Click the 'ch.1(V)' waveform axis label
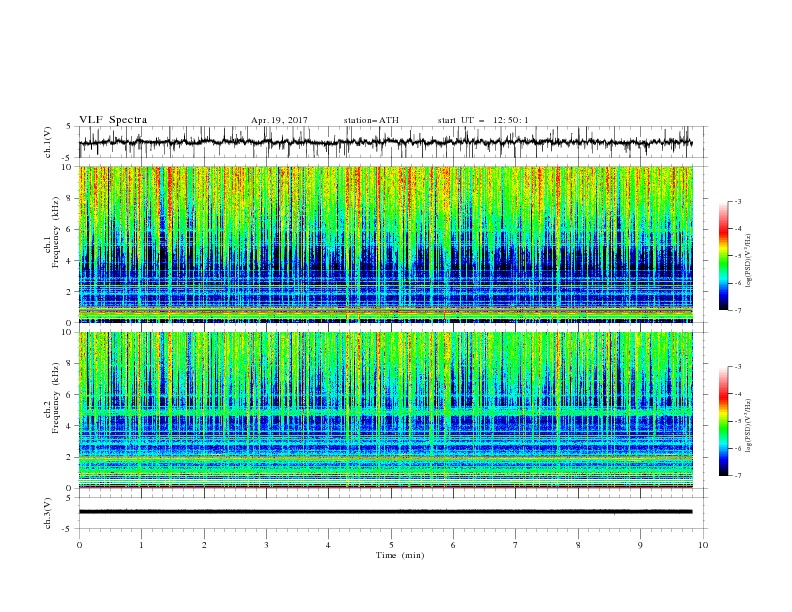Image resolution: width=792 pixels, height=612 pixels. pyautogui.click(x=48, y=142)
